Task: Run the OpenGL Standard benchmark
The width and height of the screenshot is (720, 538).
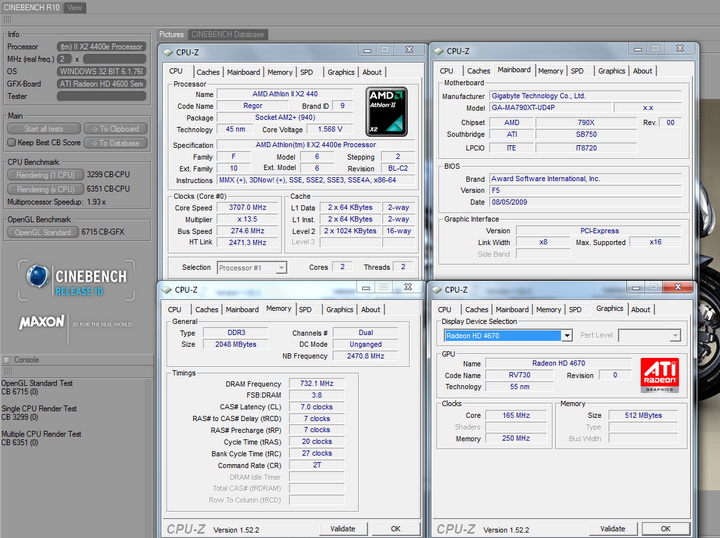Action: 42,232
